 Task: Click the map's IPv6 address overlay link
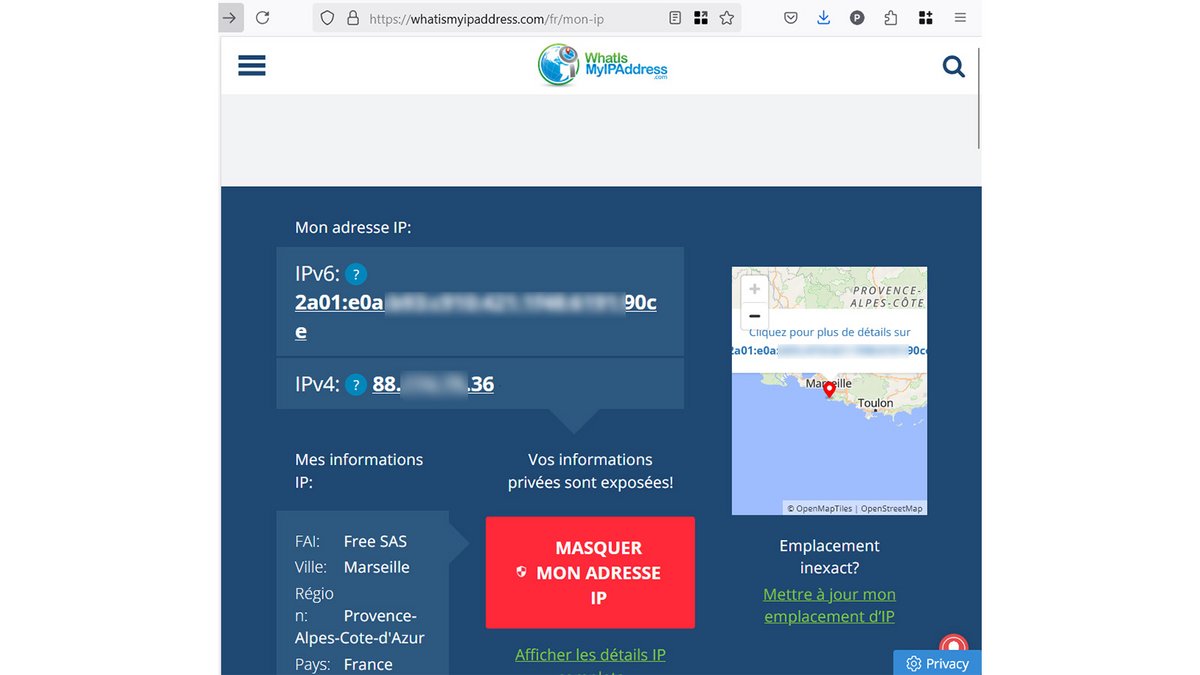coord(829,351)
